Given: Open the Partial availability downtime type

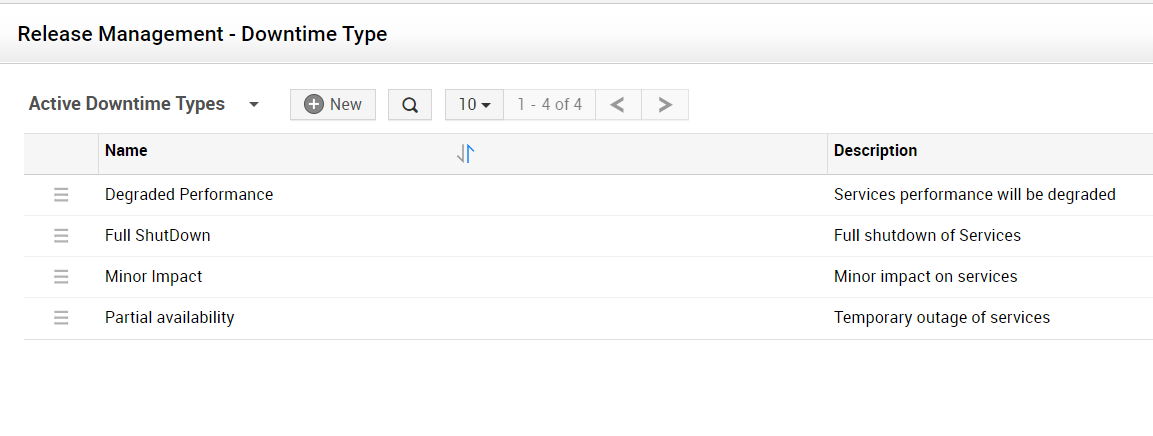Looking at the screenshot, I should [170, 318].
